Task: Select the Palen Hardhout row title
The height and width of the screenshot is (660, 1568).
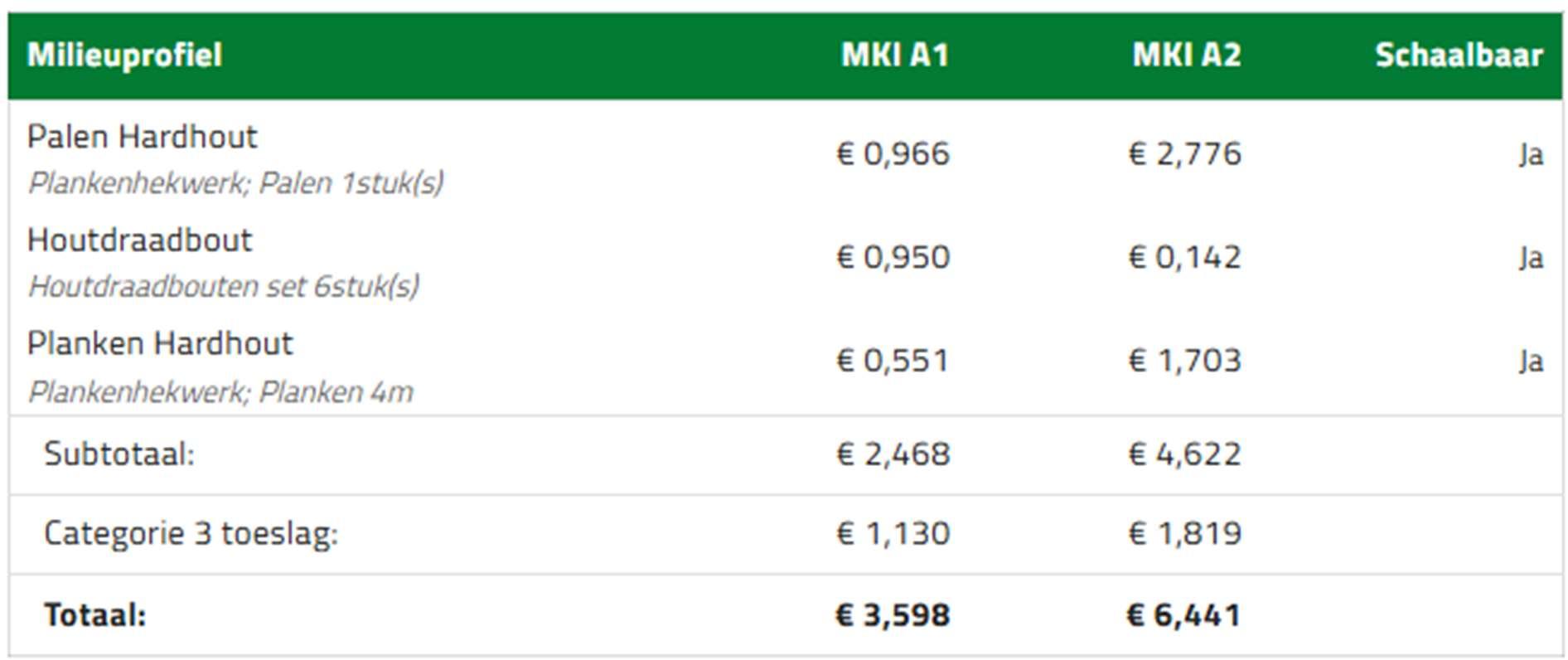Action: (x=142, y=137)
